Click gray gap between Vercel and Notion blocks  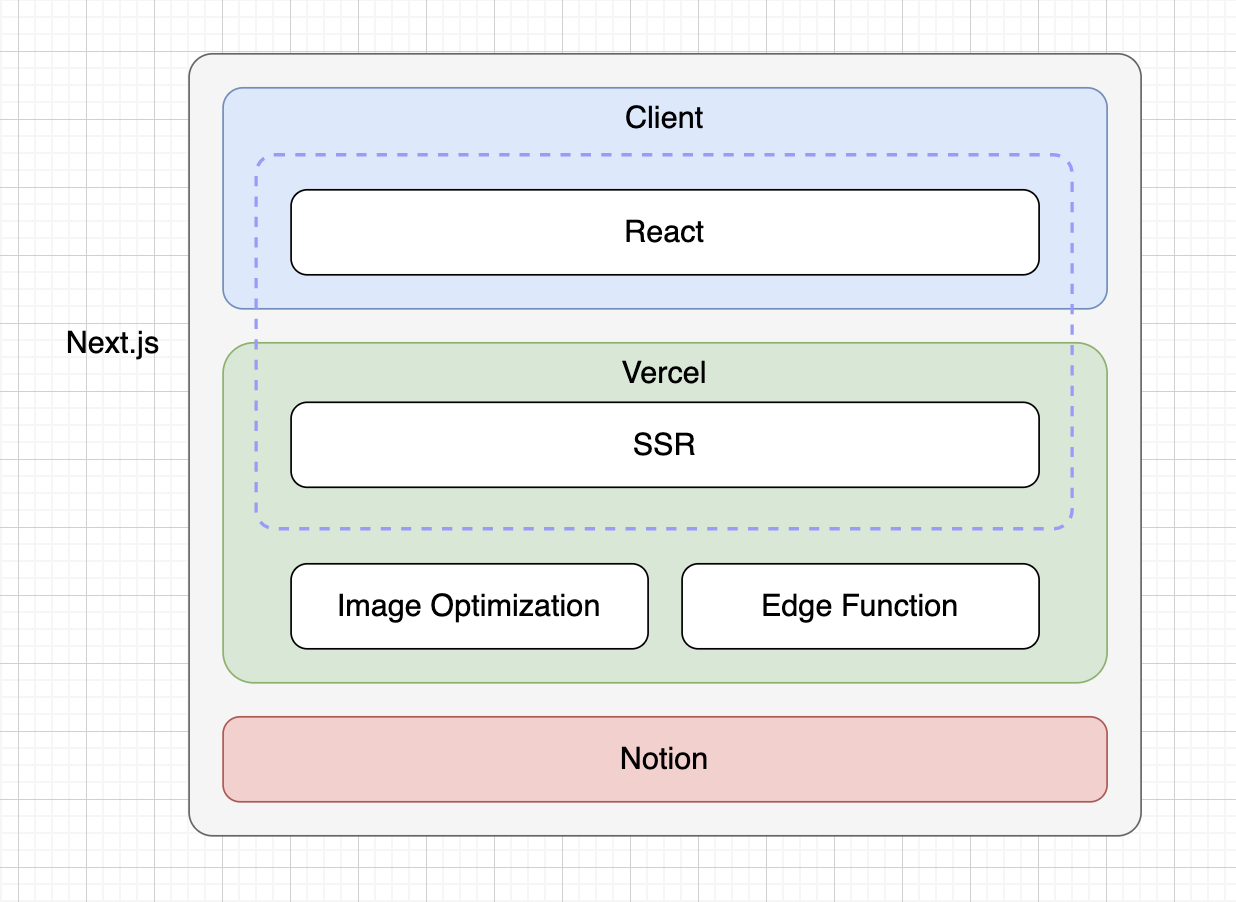point(664,700)
